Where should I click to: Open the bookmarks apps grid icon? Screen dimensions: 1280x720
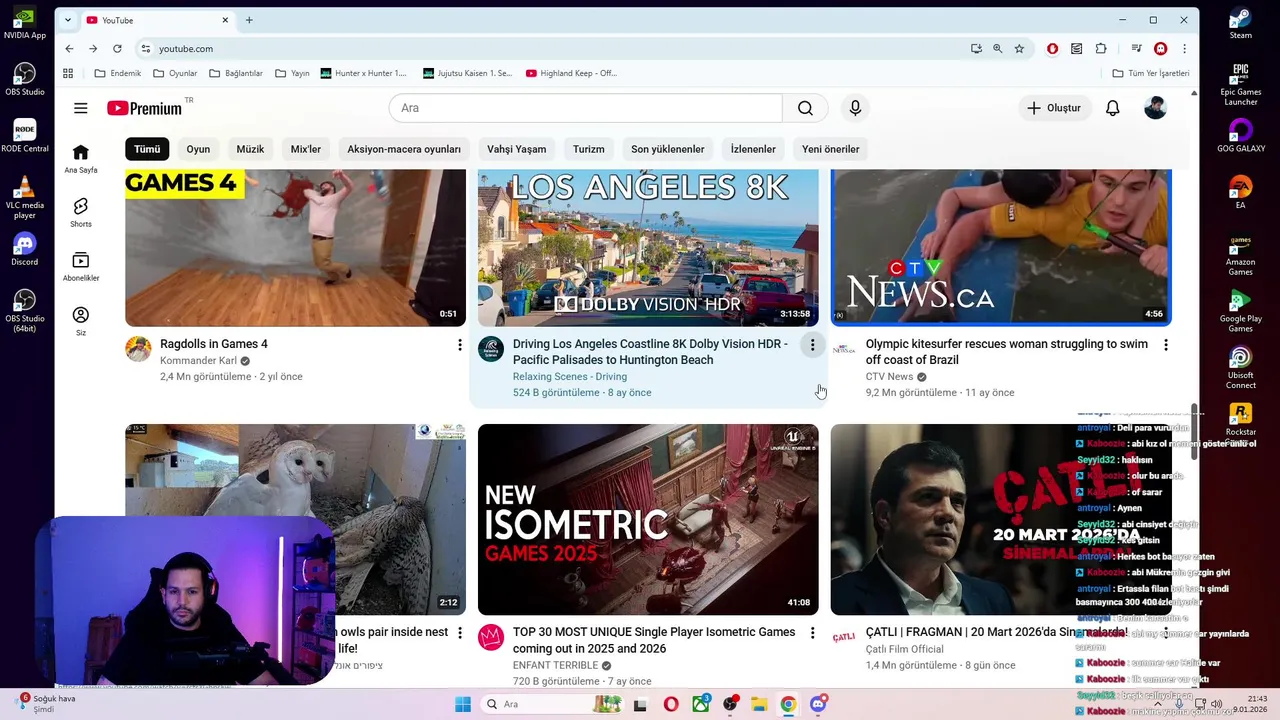click(x=68, y=73)
